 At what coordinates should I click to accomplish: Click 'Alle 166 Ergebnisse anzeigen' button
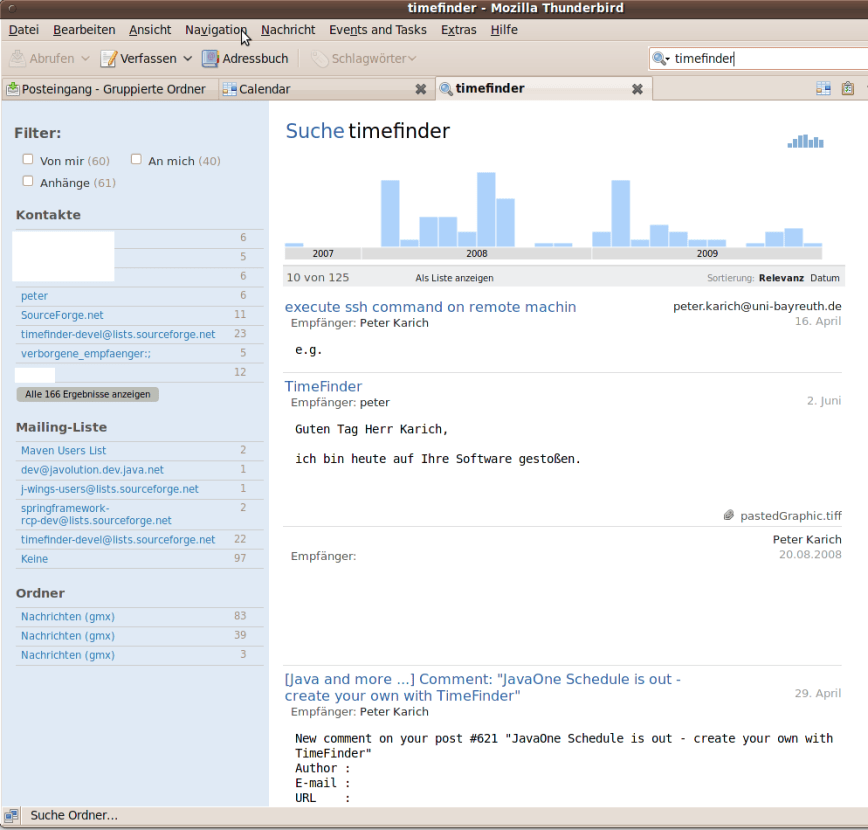(x=88, y=394)
